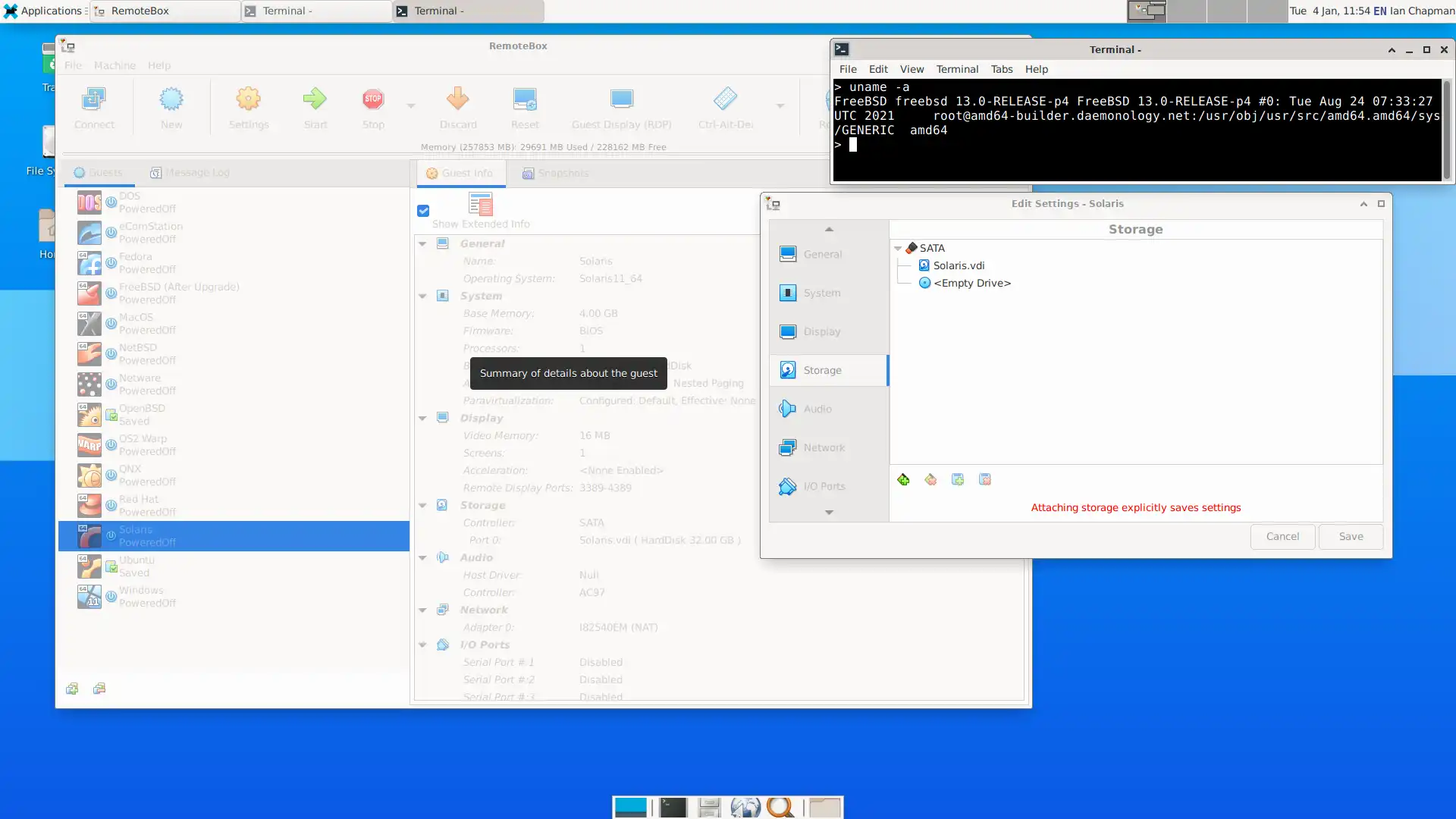Expand the Display section in guest info panel
The width and height of the screenshot is (1456, 819).
pyautogui.click(x=421, y=417)
